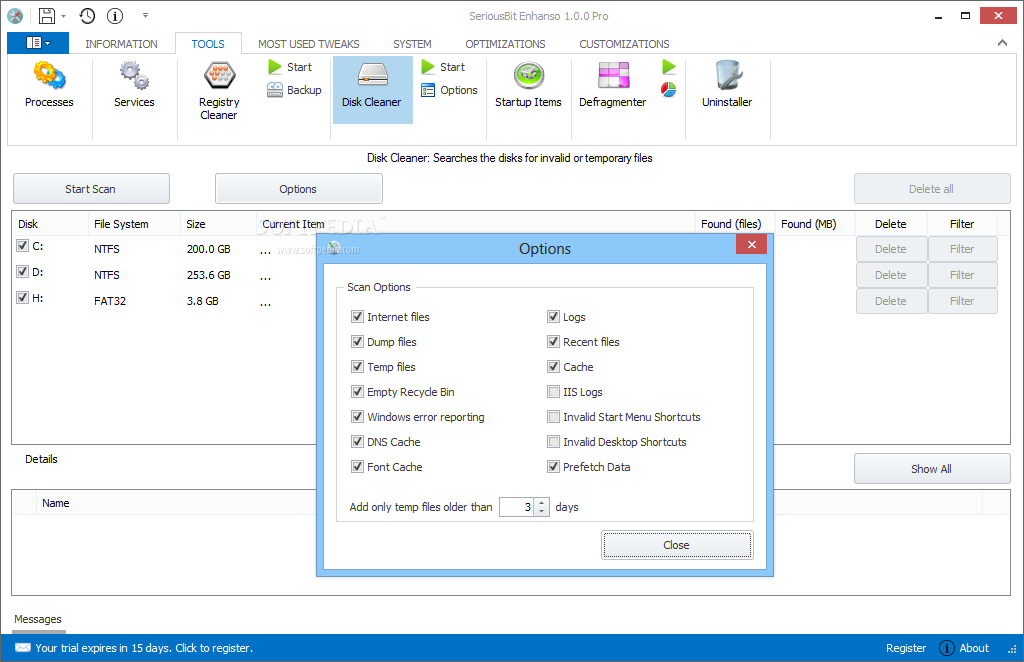Toggle the Dump files checkbox
Screen dimensions: 1024x662
357,341
